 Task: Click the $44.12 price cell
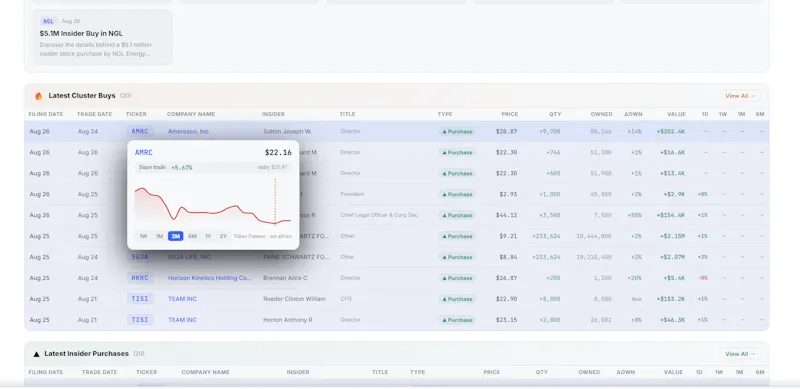[506, 215]
